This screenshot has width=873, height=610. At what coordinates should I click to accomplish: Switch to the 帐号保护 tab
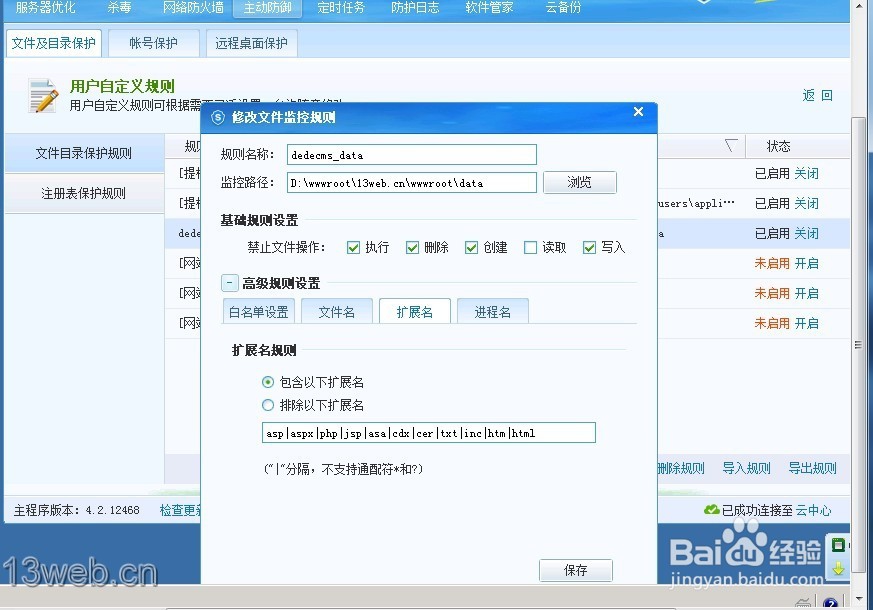pyautogui.click(x=152, y=43)
